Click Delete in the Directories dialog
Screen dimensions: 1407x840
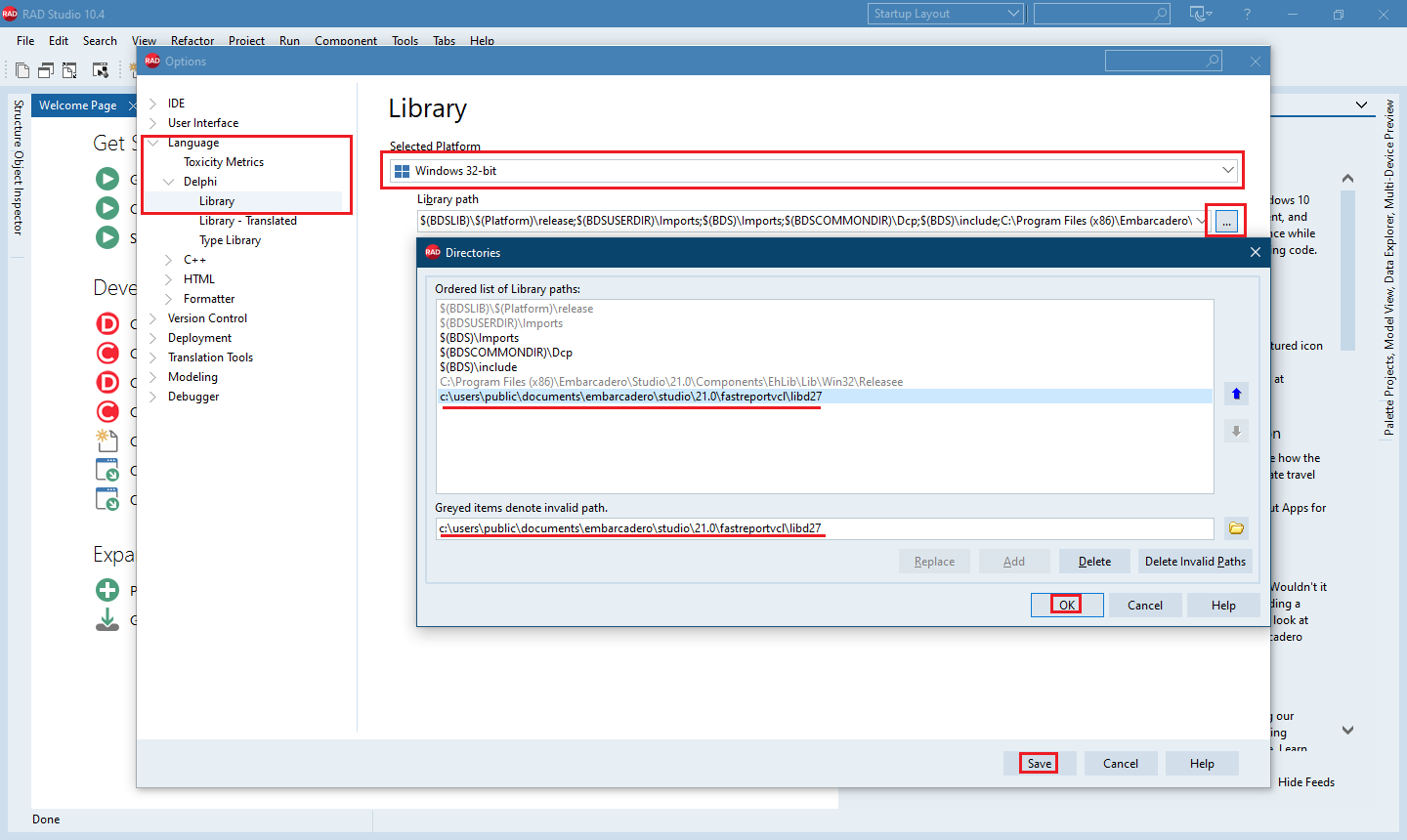click(x=1094, y=562)
